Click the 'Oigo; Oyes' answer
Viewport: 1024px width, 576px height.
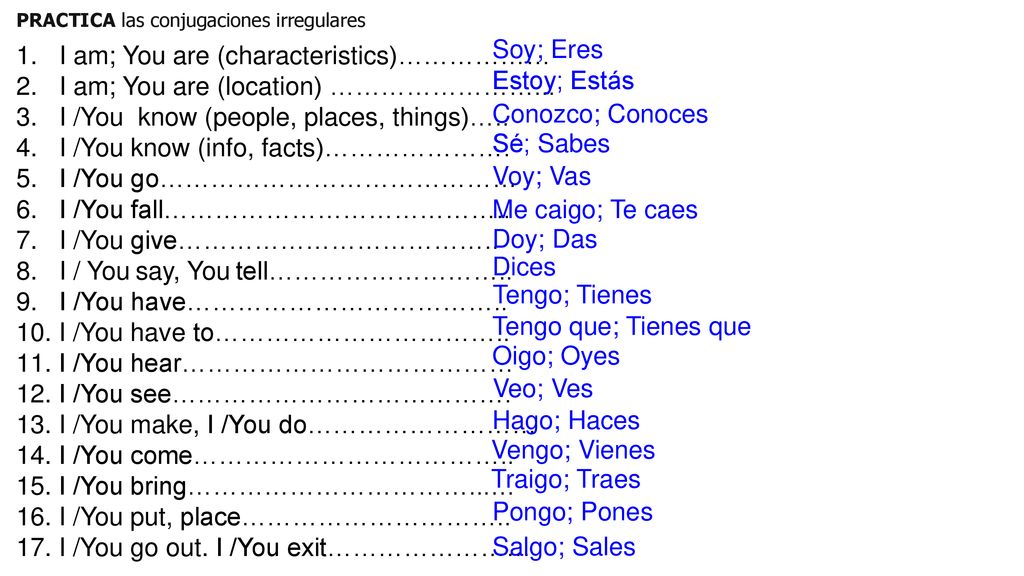pyautogui.click(x=556, y=357)
